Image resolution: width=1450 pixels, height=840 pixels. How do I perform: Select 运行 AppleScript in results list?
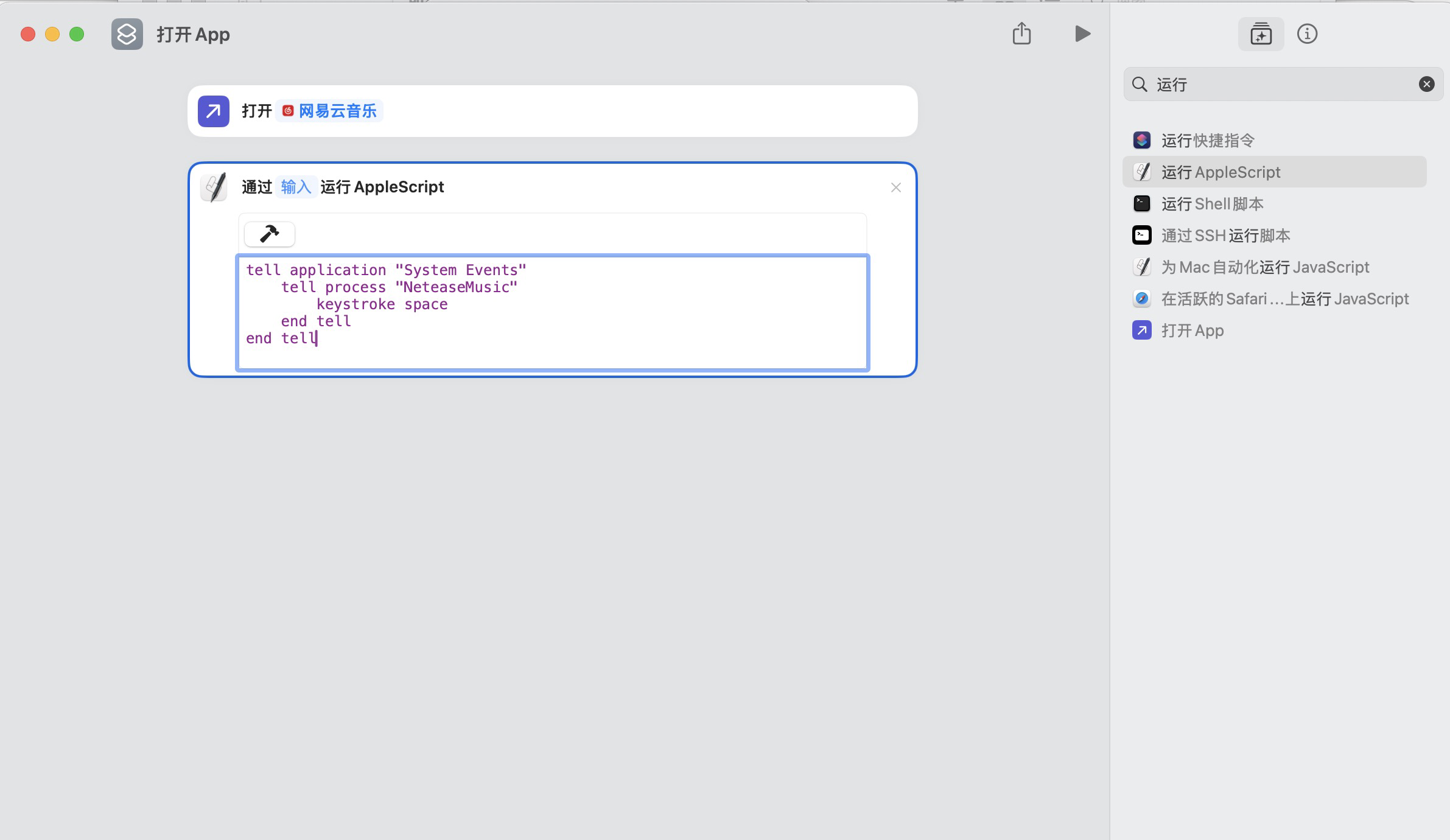click(x=1221, y=172)
